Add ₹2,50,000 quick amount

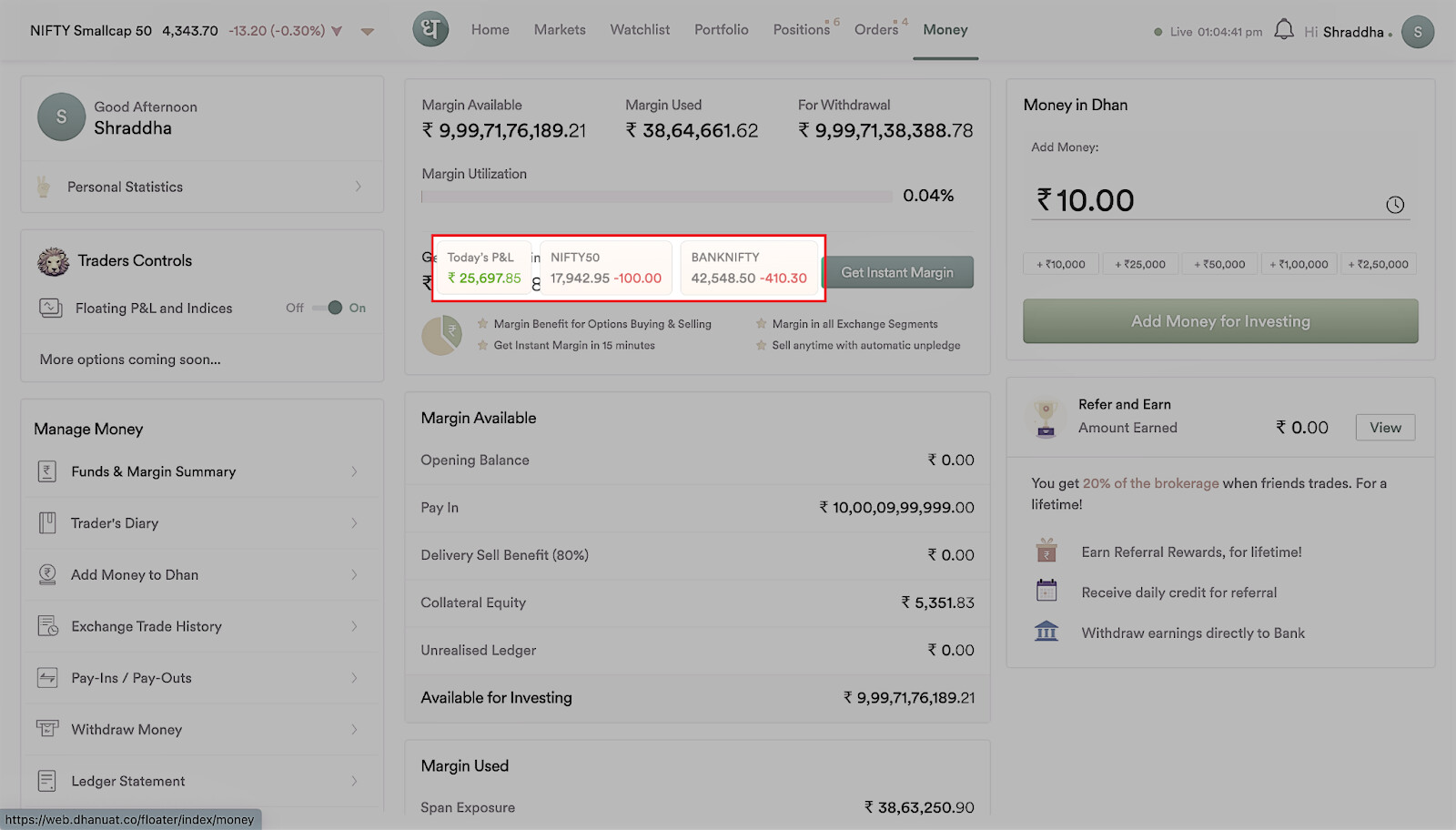point(1379,264)
